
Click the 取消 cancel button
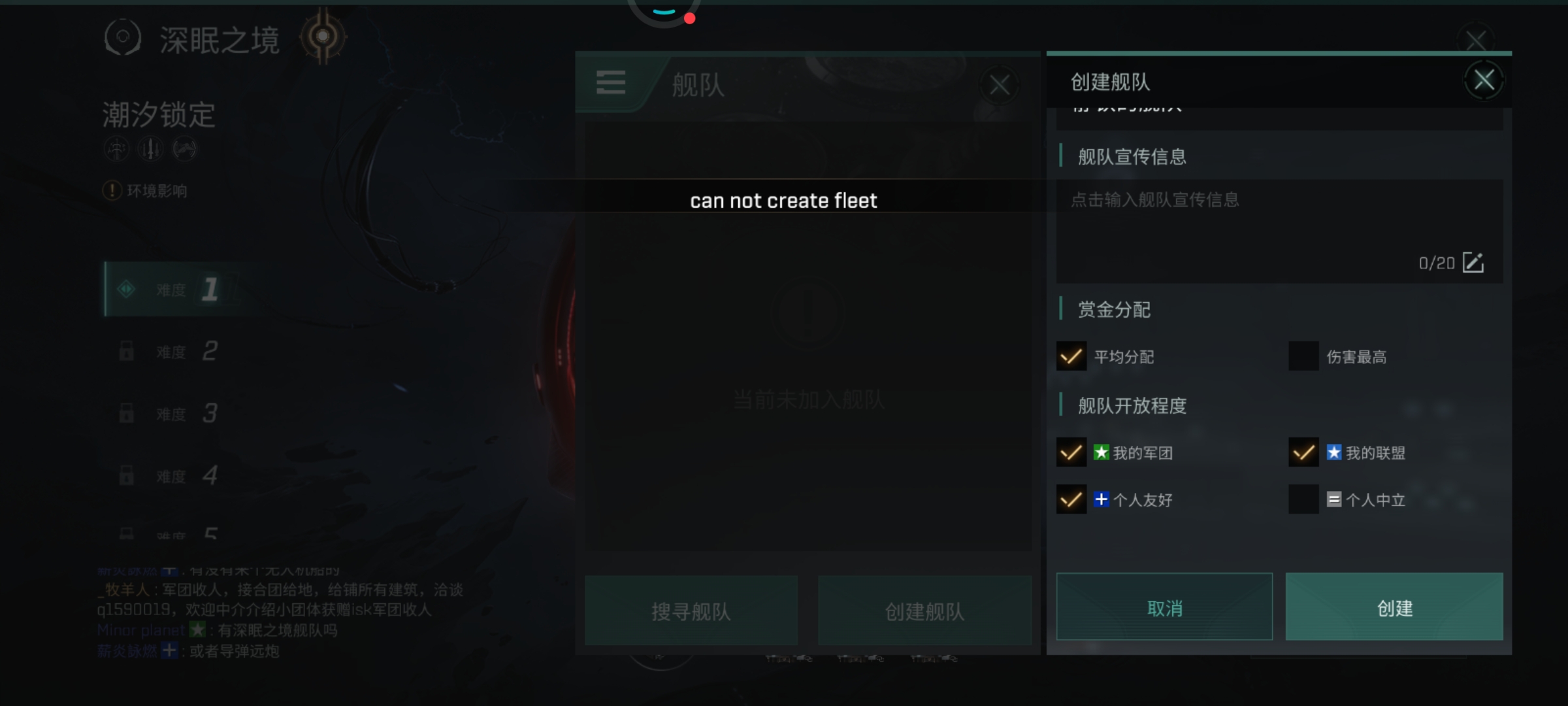click(x=1164, y=607)
